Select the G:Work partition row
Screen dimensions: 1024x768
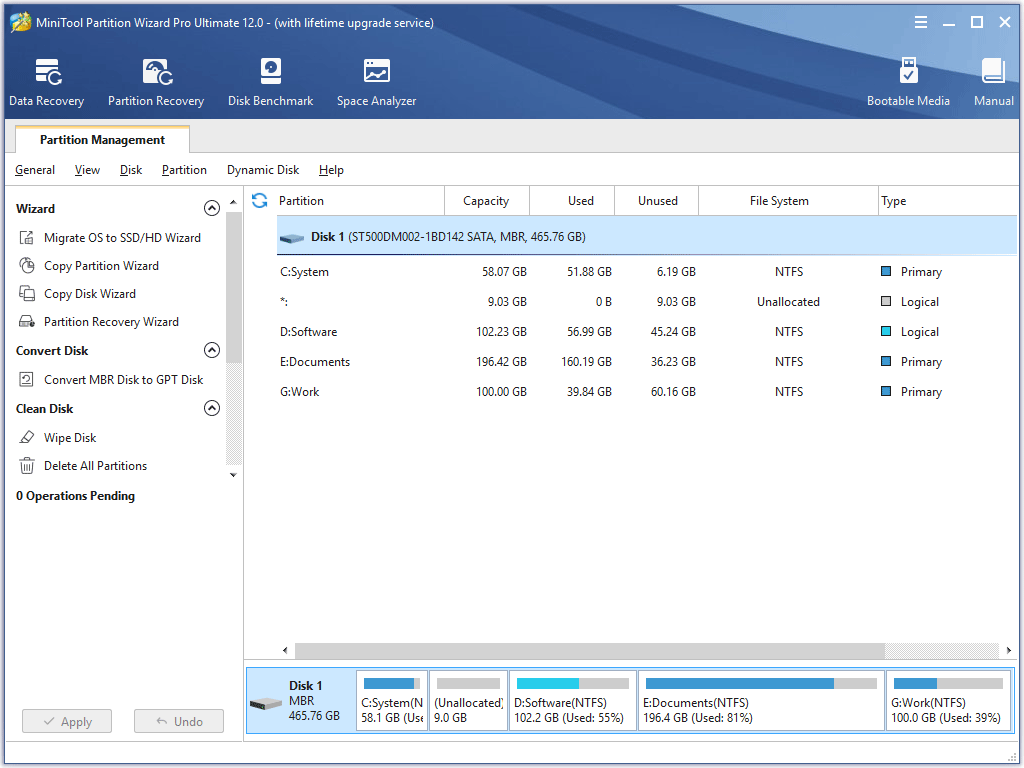[647, 392]
